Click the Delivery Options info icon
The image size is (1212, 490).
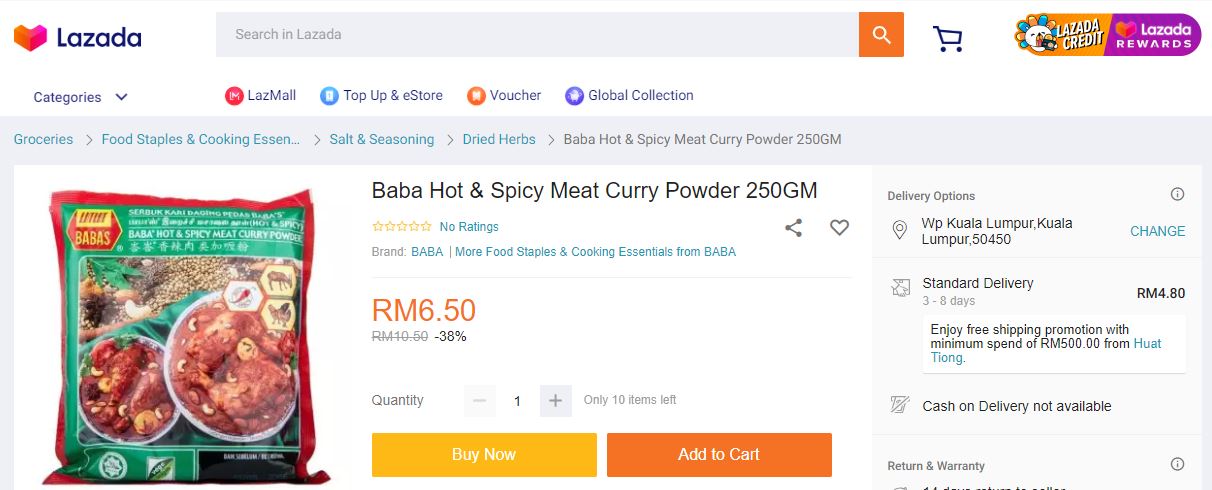[x=1177, y=195]
